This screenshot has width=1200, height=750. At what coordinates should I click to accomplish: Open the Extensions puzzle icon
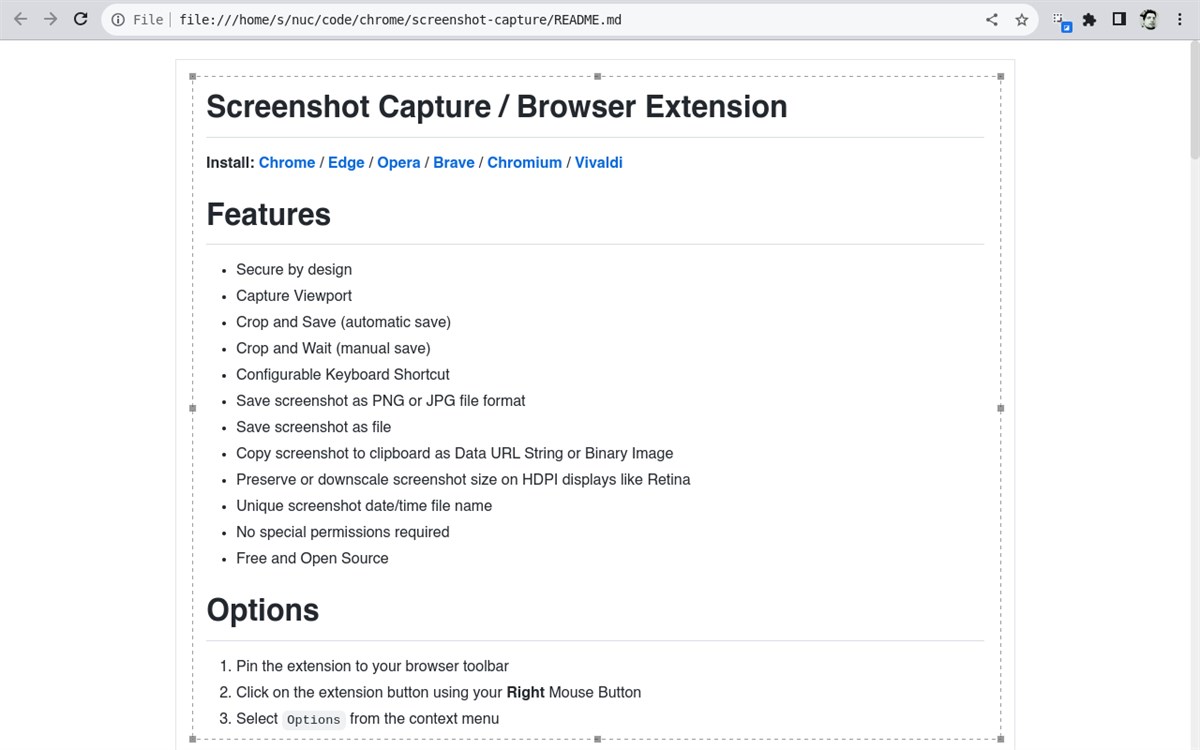click(x=1089, y=19)
